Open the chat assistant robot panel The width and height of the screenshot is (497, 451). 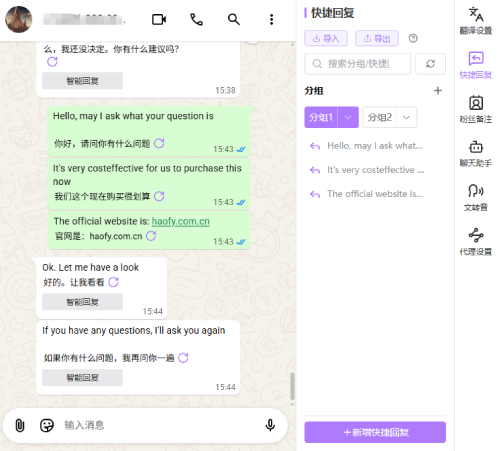476,154
